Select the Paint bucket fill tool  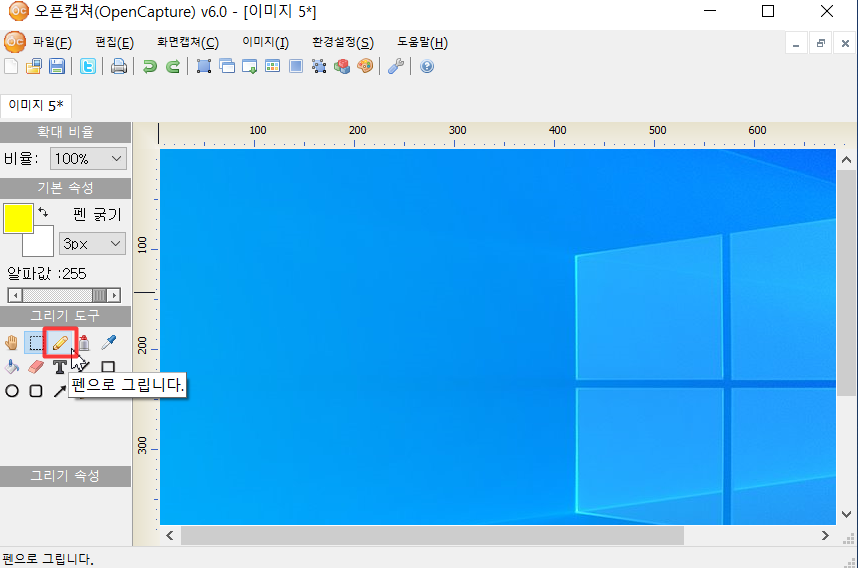(11, 367)
